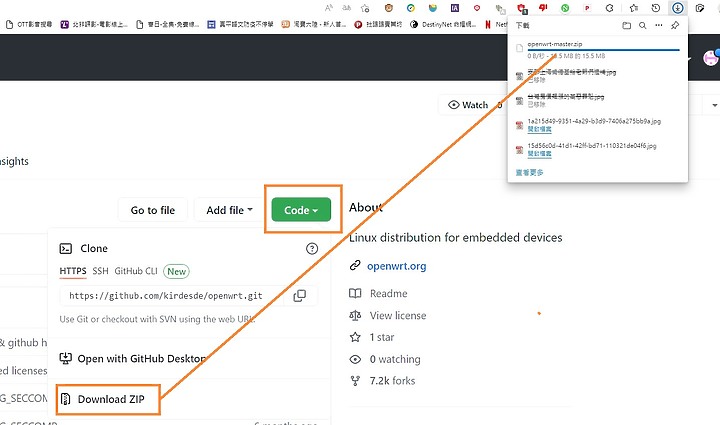Click the clone URL text field

click(171, 296)
